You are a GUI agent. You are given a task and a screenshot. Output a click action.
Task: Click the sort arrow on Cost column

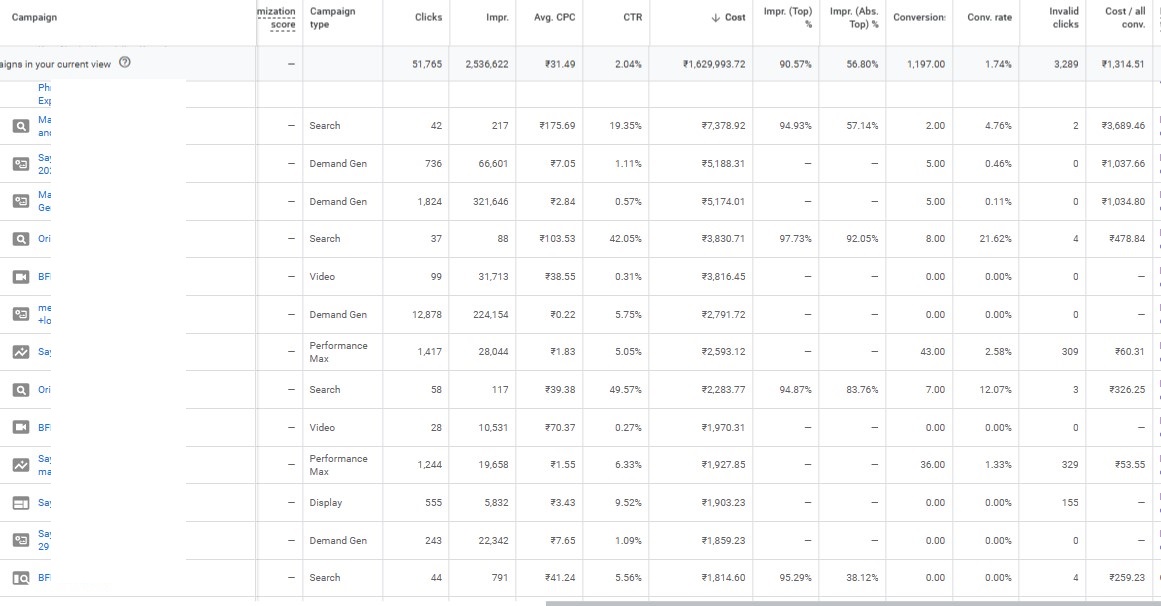(715, 18)
